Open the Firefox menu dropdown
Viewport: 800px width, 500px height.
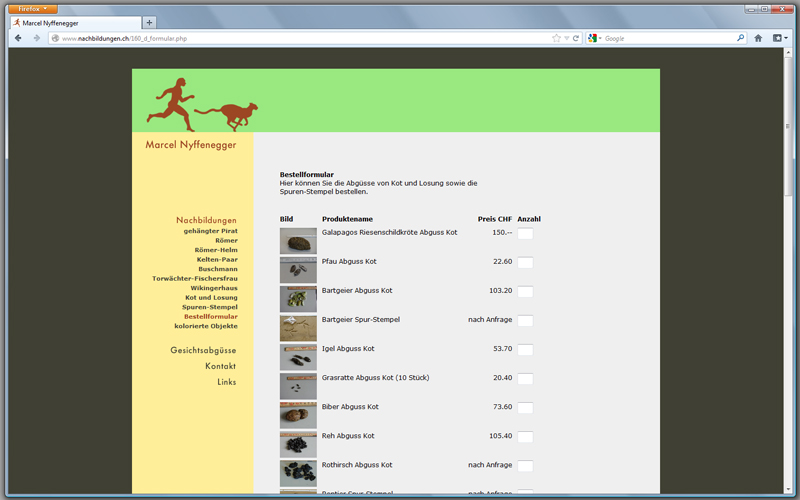tap(32, 8)
